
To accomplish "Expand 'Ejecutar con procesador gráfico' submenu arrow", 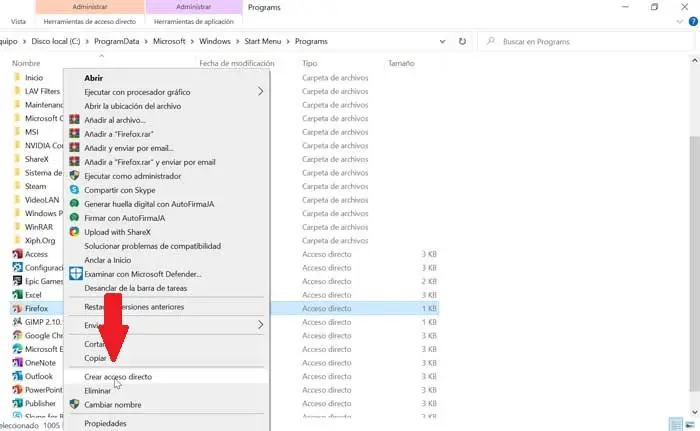I will (260, 92).
